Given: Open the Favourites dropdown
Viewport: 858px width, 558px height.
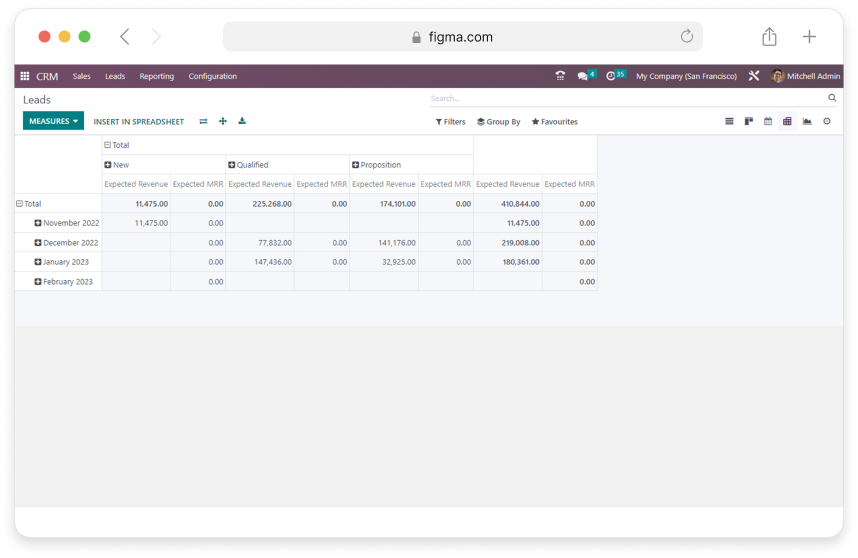Looking at the screenshot, I should tap(554, 121).
